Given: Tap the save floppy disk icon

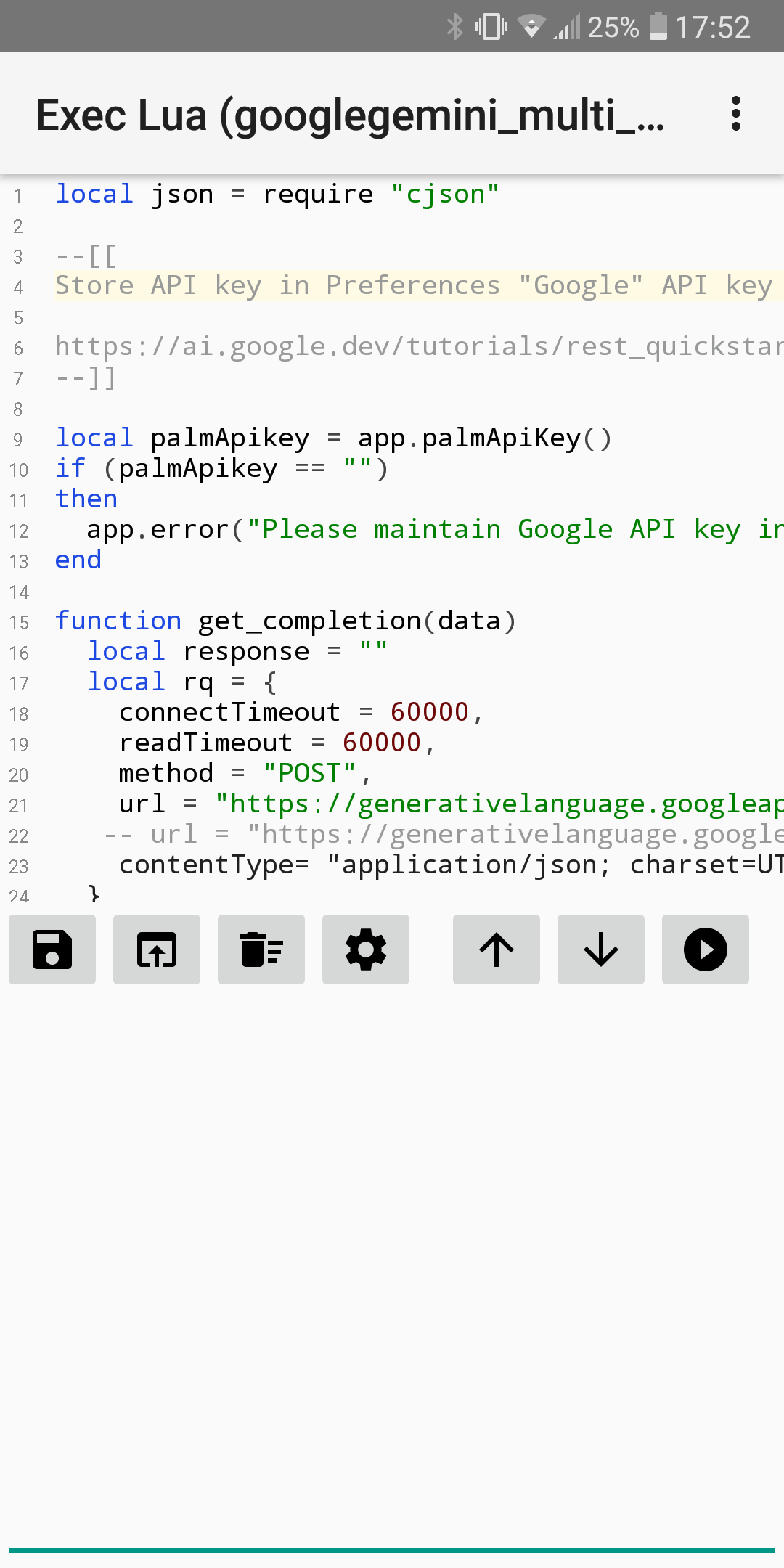Looking at the screenshot, I should 52,950.
